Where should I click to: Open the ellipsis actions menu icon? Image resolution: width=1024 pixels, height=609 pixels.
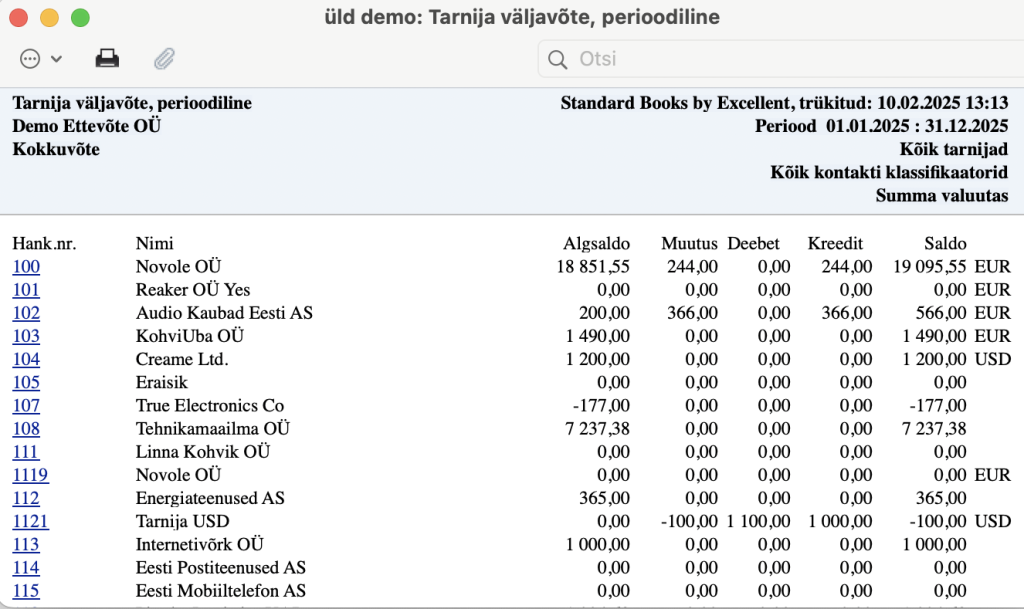[x=30, y=59]
